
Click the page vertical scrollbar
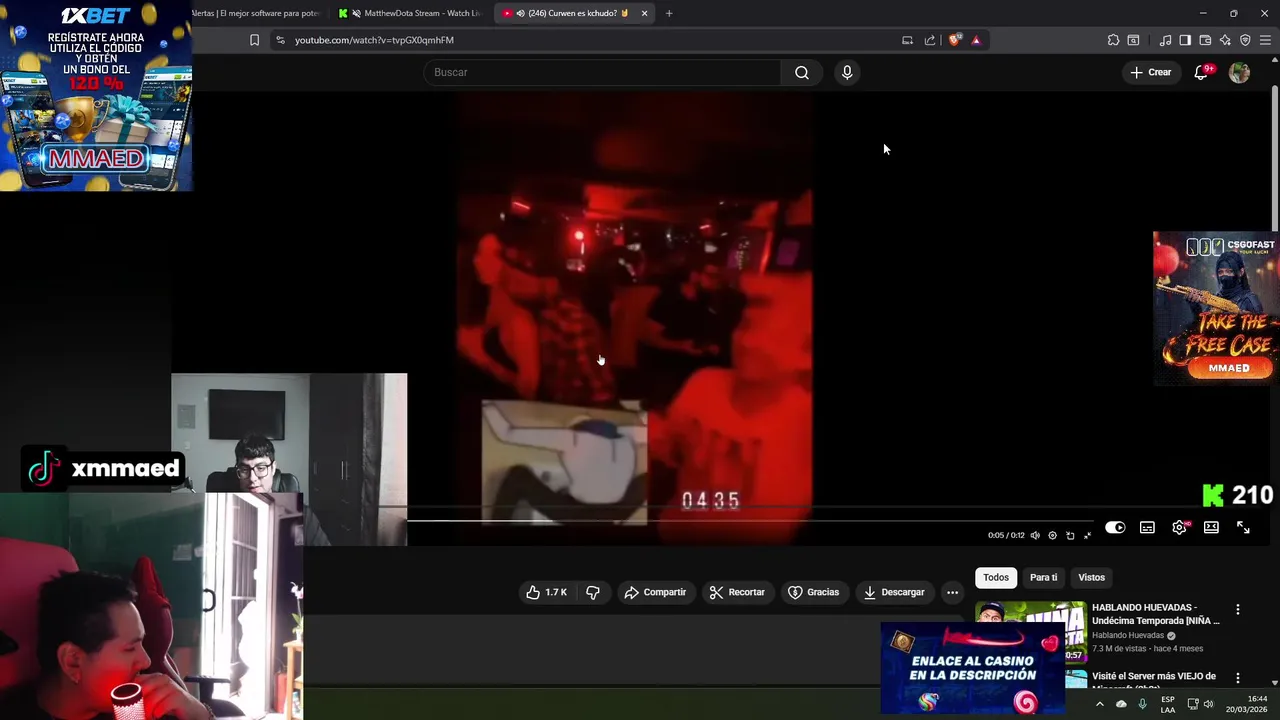(1275, 160)
